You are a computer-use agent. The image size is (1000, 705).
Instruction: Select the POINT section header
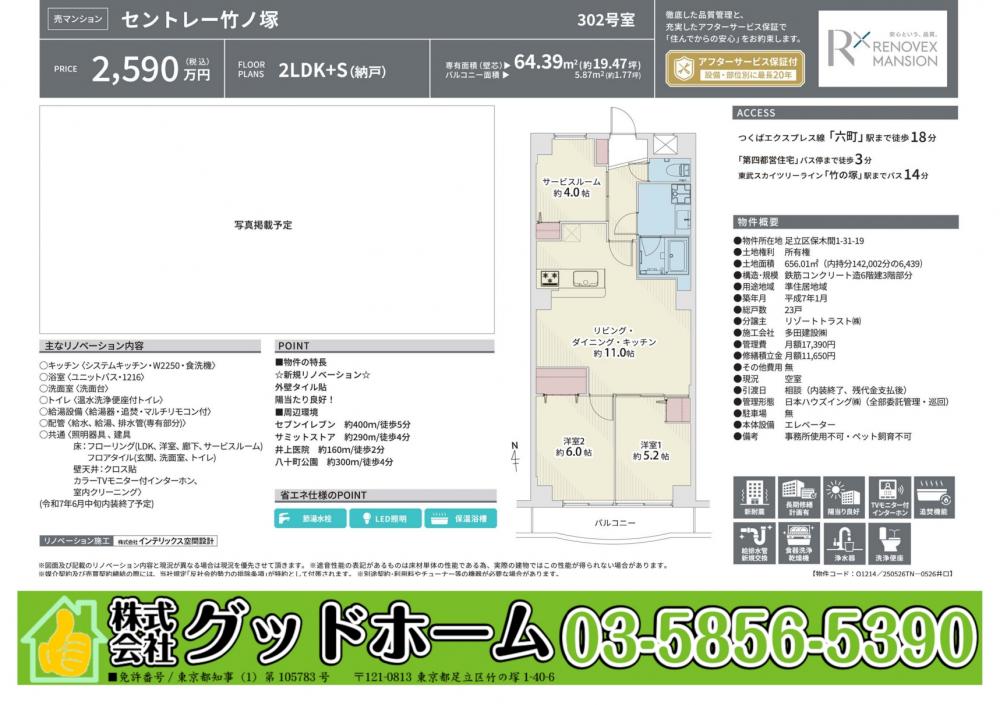pyautogui.click(x=385, y=346)
